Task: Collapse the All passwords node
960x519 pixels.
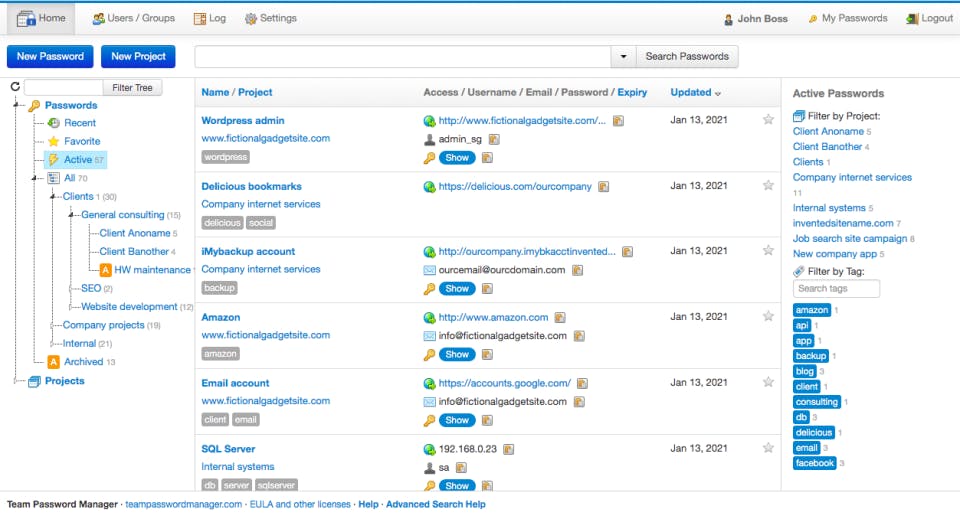Action: (x=34, y=178)
